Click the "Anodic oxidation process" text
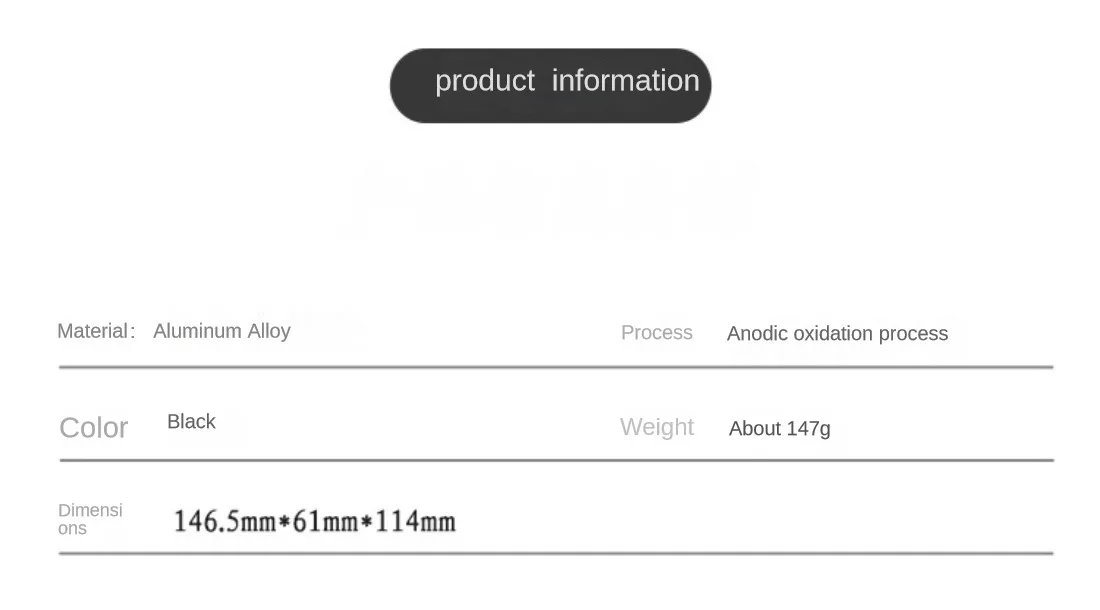Image resolution: width=1100 pixels, height=610 pixels. tap(837, 334)
